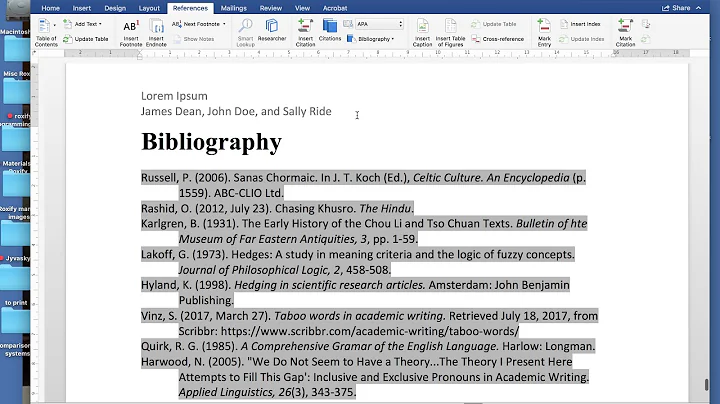
Task: Open the Review tab
Action: (x=271, y=8)
